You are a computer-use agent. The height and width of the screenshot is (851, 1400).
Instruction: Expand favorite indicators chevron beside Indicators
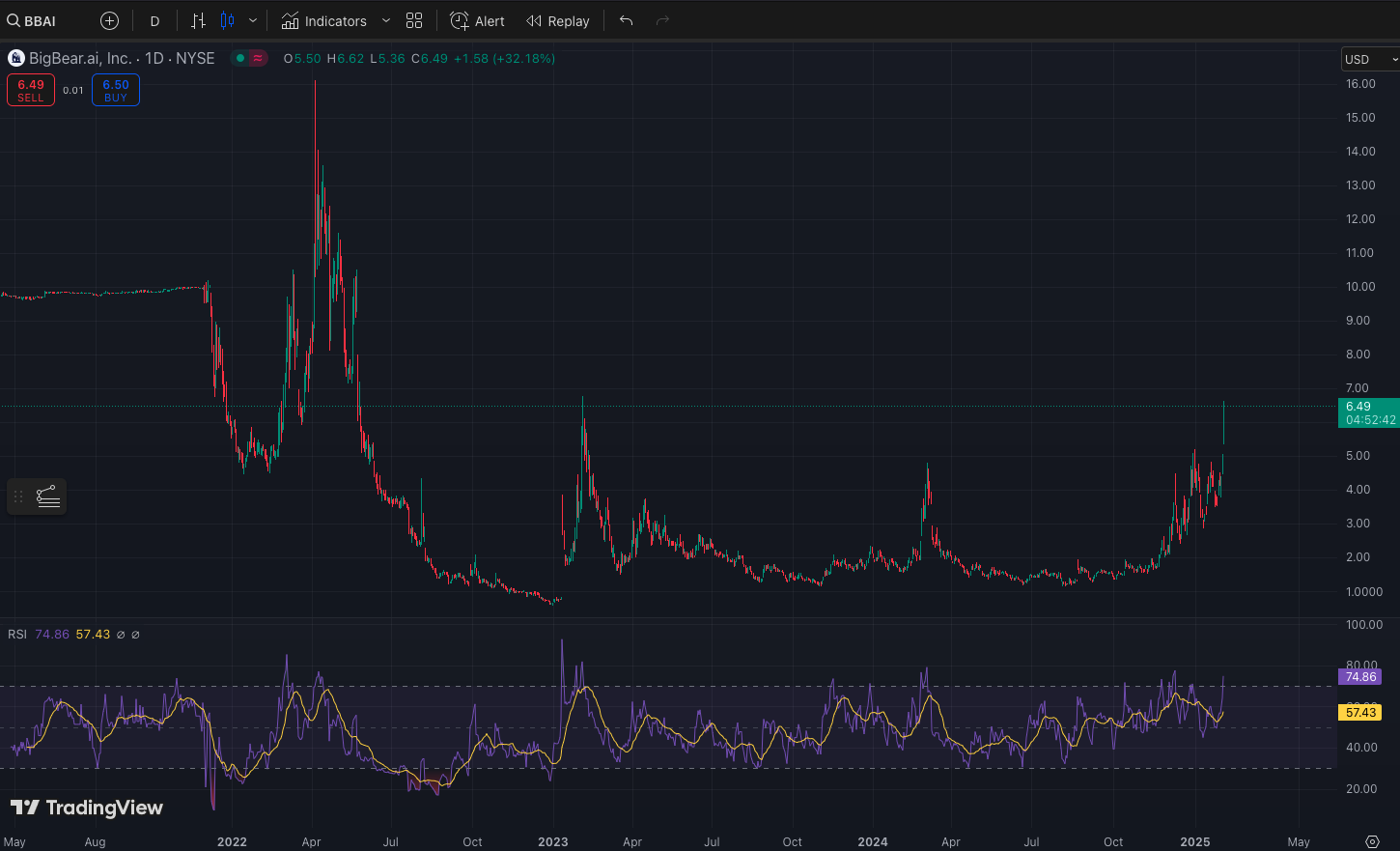(386, 20)
